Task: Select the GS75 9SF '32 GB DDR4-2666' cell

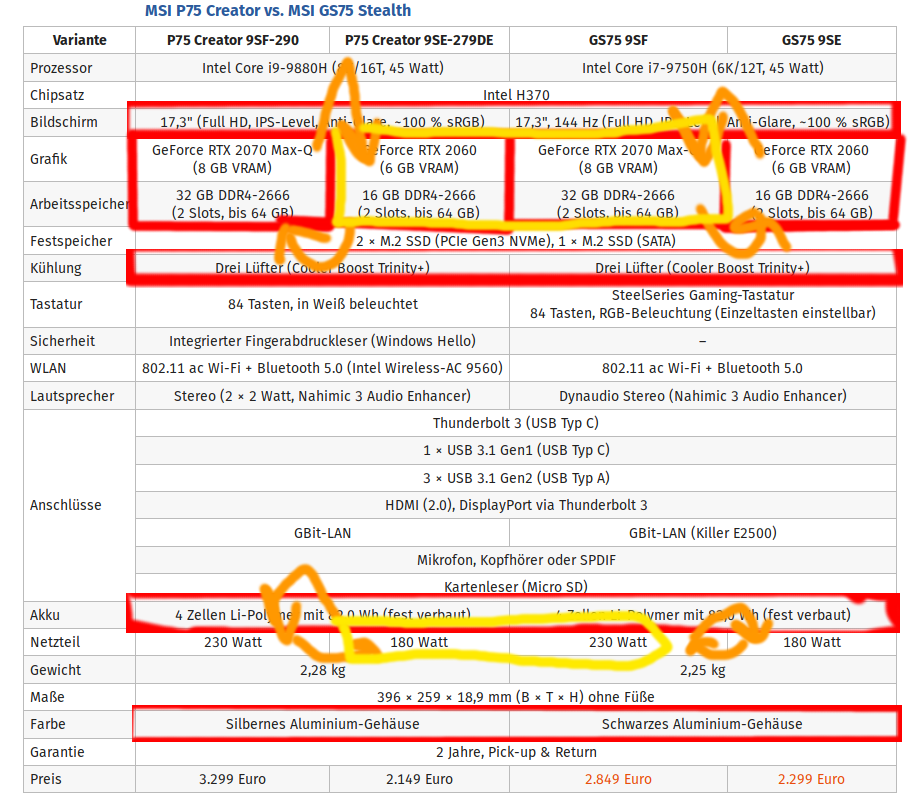Action: point(618,204)
